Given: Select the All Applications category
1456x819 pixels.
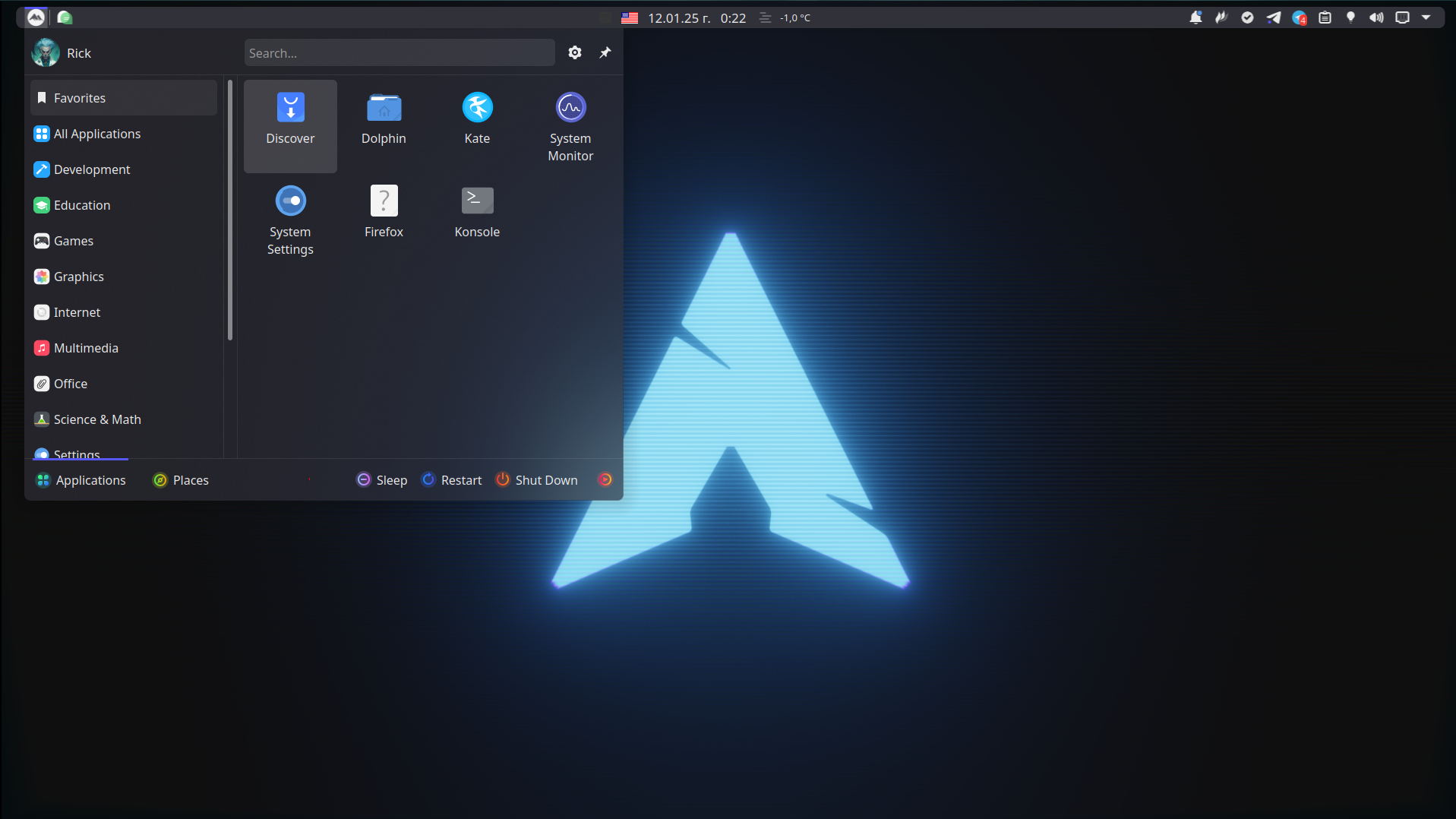Looking at the screenshot, I should tap(97, 134).
